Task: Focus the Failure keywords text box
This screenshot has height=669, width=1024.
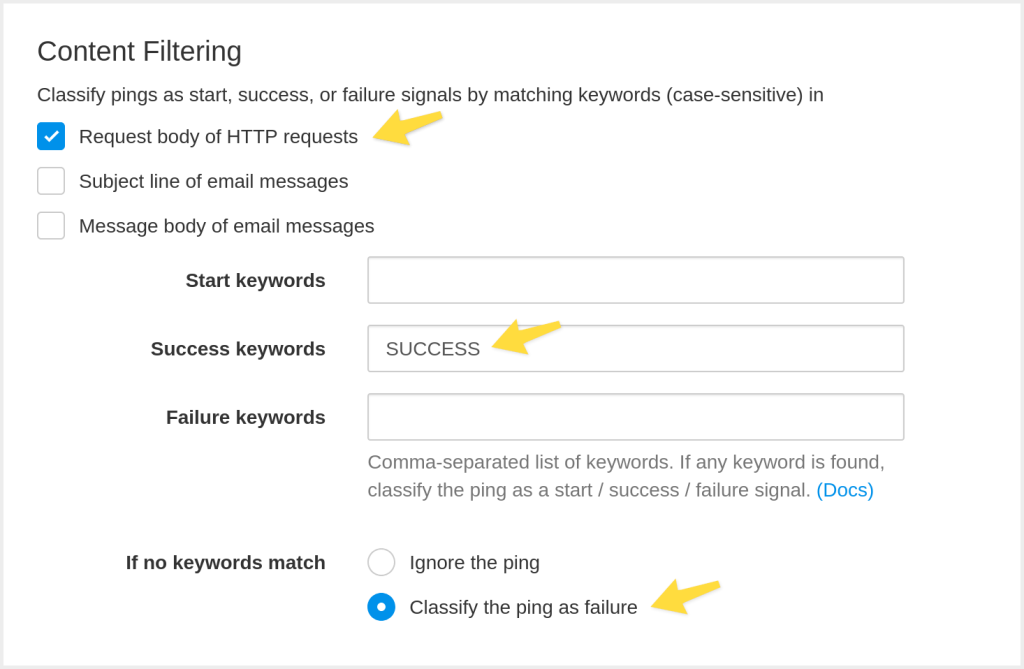Action: 635,417
